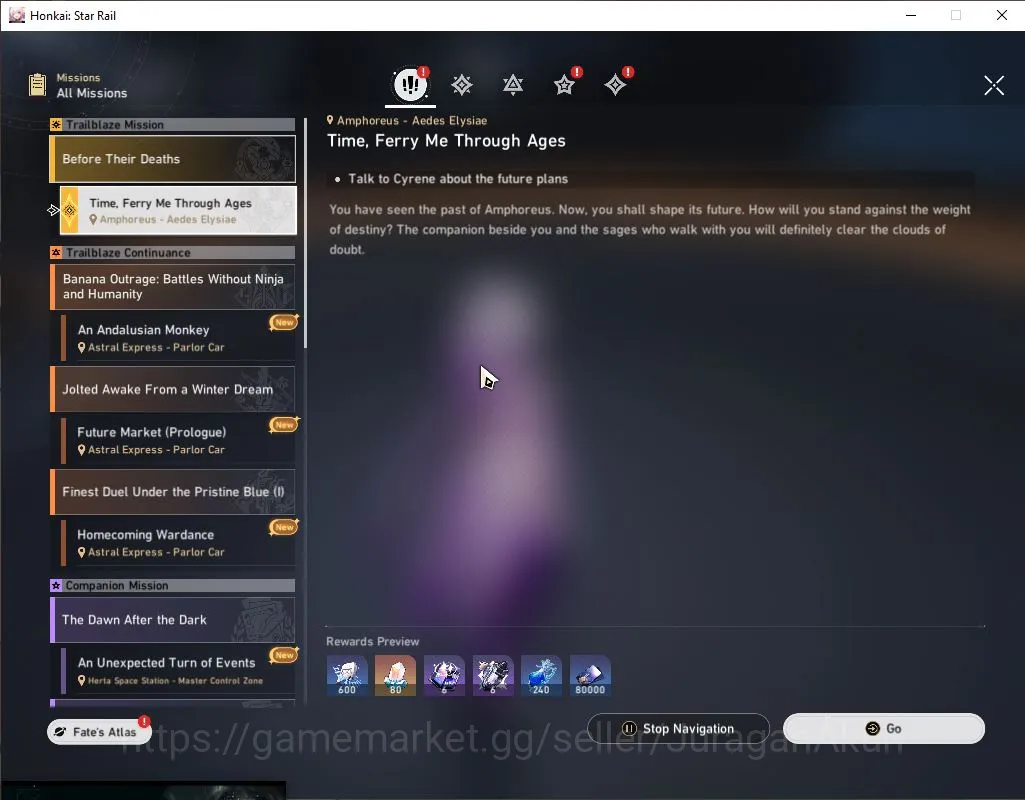Collapse the Trailblaze Continuance category header

tap(173, 252)
